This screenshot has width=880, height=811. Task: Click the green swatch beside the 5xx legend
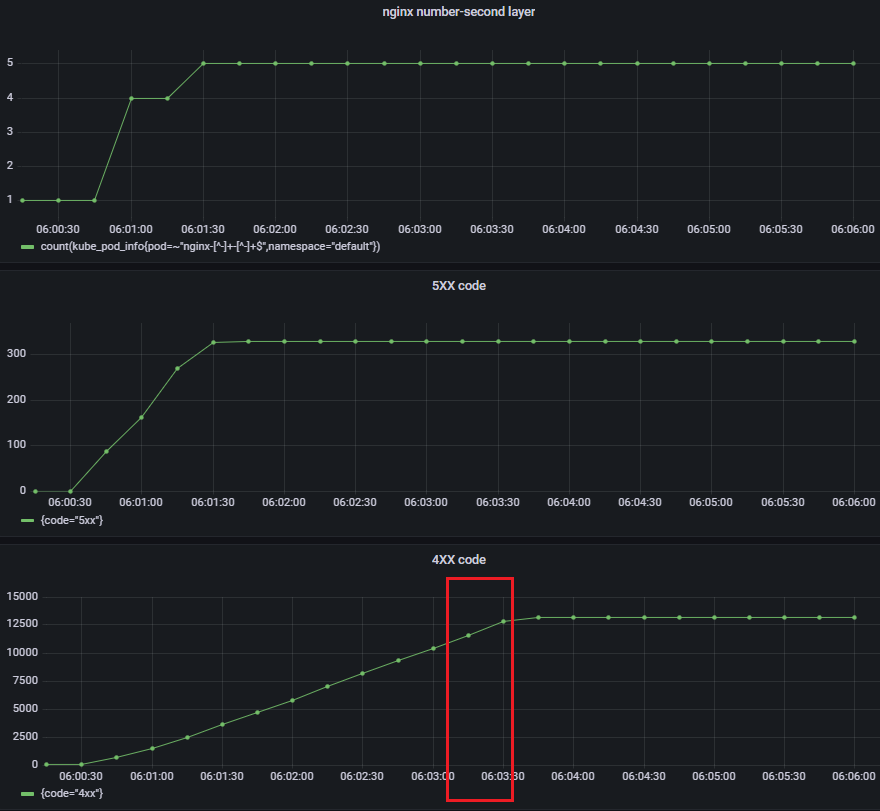click(27, 520)
